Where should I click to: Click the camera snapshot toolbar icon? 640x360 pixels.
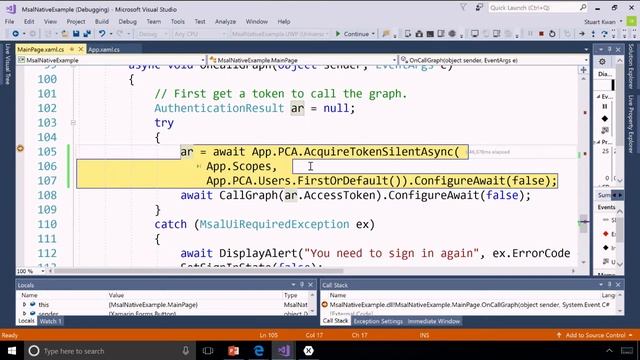click(x=419, y=34)
